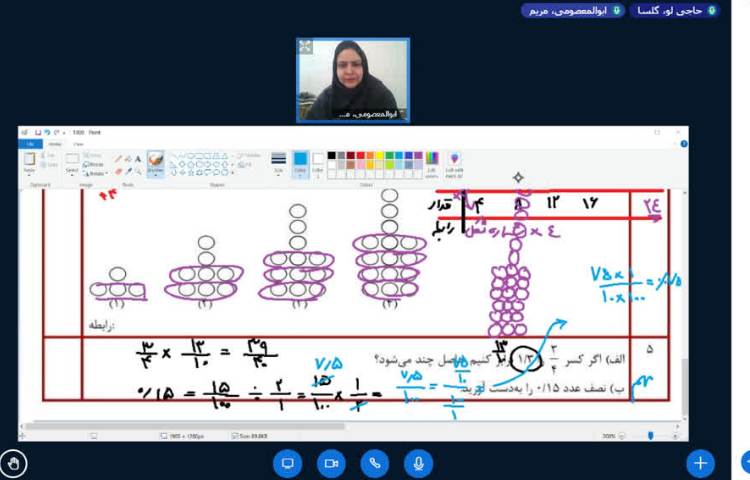Save the Paint drawing from quick access toolbar
Viewport: 750px width, 480px height.
click(38, 132)
